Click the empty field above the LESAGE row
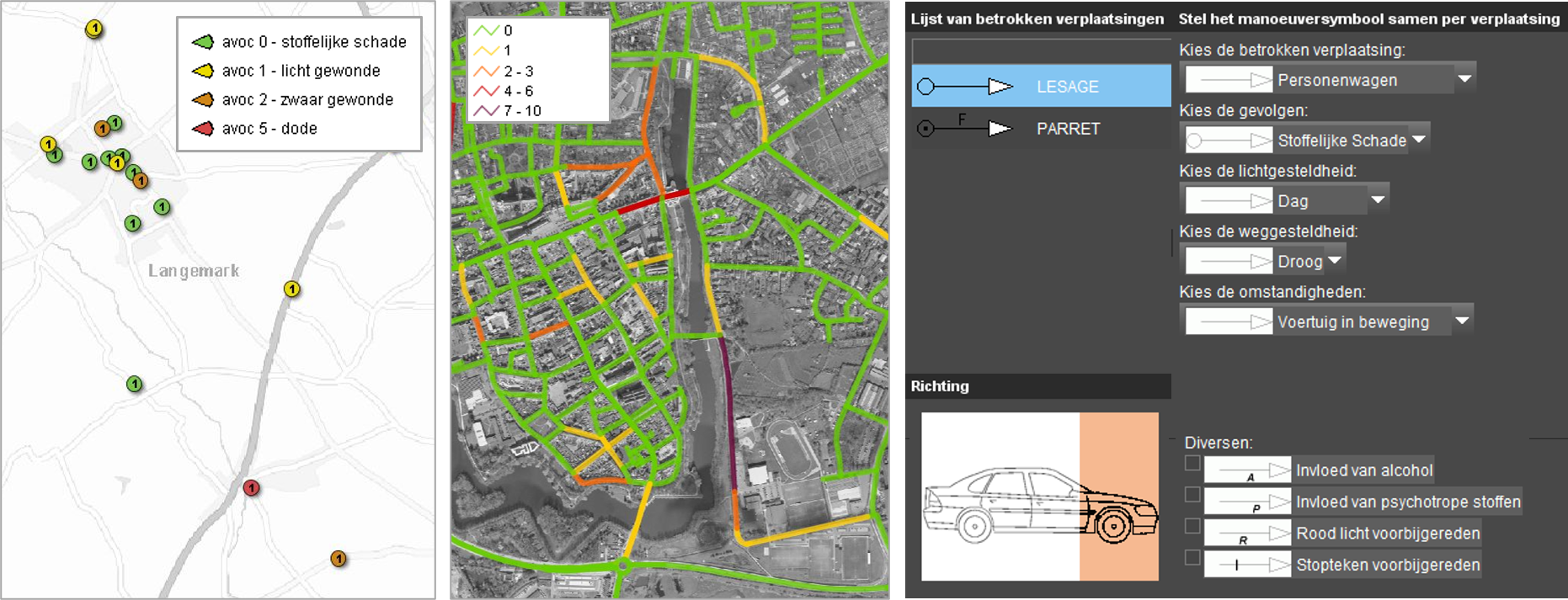 tap(1041, 51)
